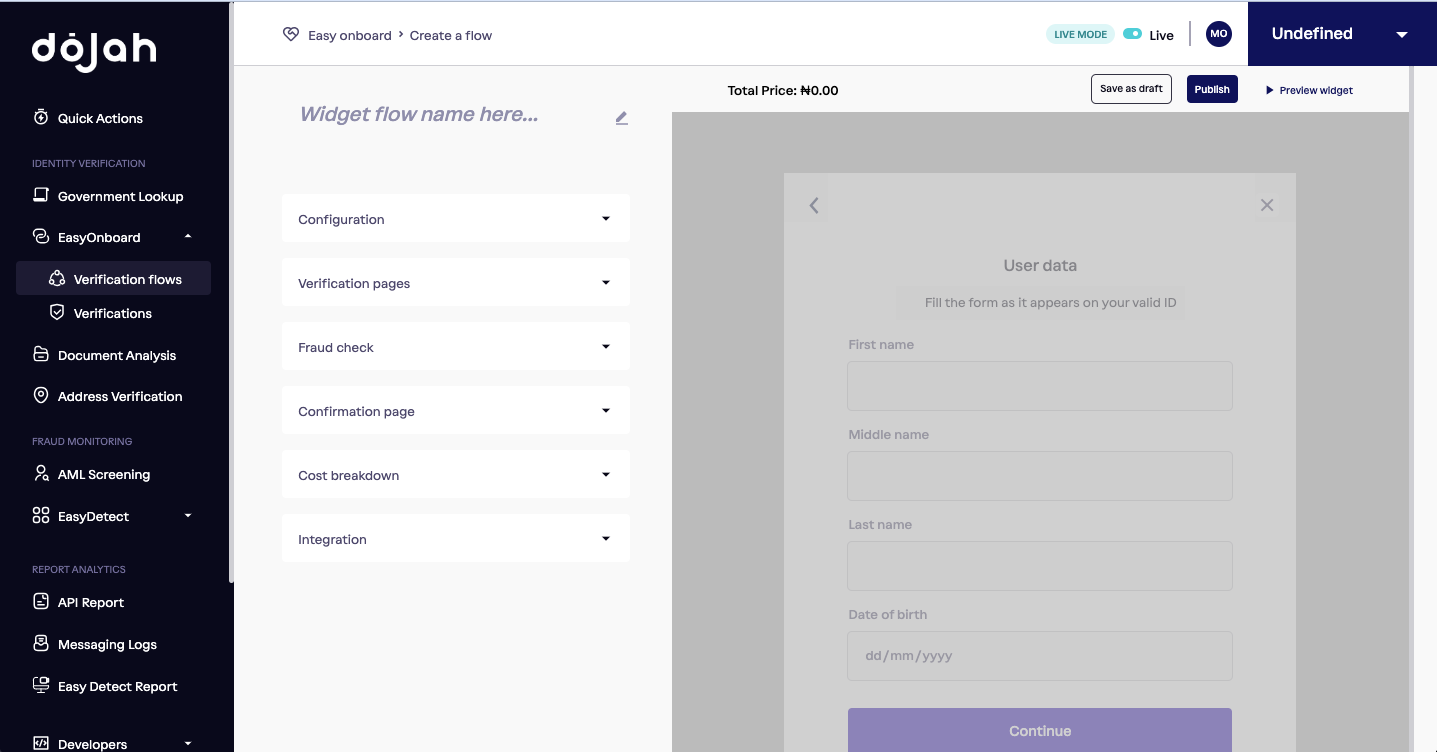The height and width of the screenshot is (752, 1437).
Task: Click the Dojah logo
Action: [x=94, y=52]
